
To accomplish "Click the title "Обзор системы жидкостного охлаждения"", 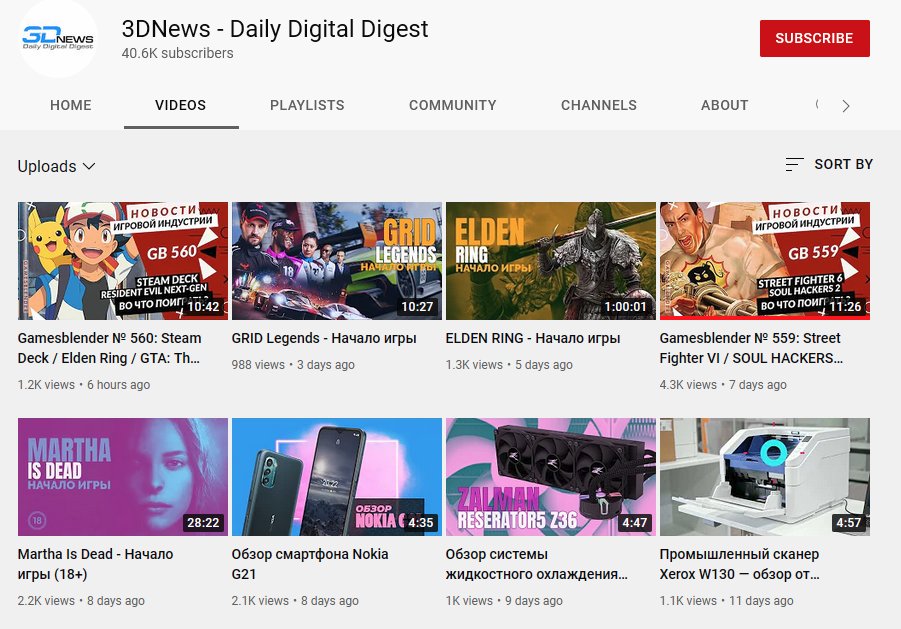I will click(536, 564).
